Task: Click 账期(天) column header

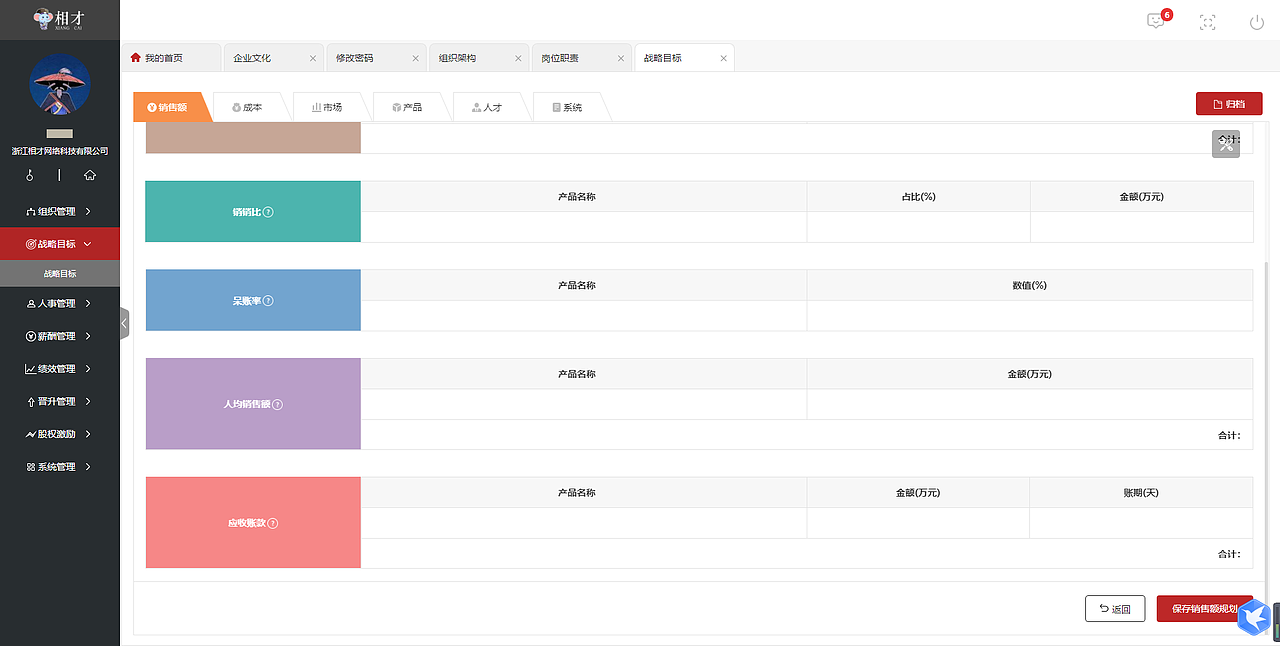Action: click(1141, 493)
